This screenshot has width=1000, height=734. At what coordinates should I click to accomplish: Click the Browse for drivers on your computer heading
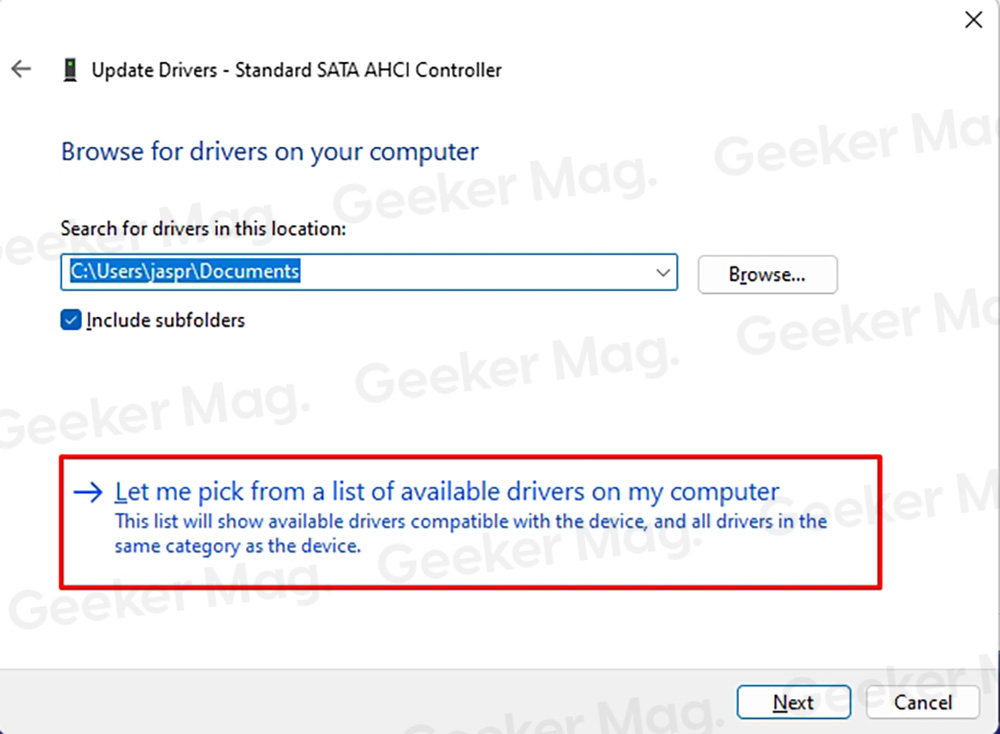click(x=270, y=152)
